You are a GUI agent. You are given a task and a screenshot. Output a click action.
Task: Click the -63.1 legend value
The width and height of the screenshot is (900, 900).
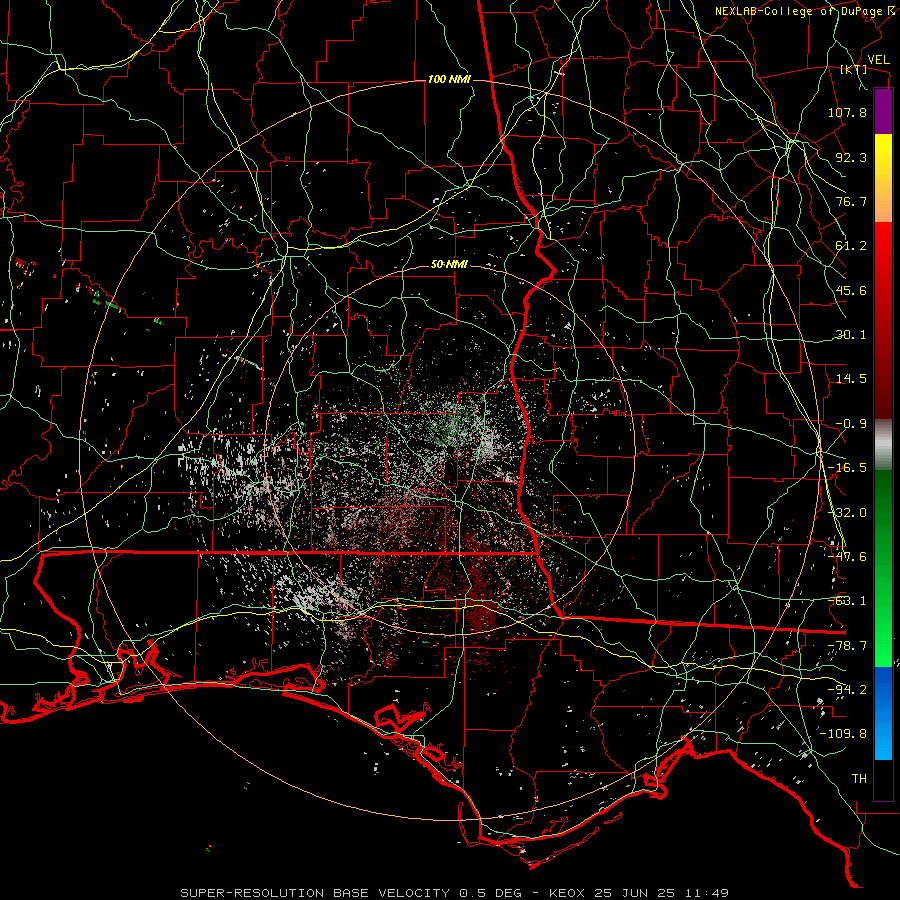(x=847, y=601)
